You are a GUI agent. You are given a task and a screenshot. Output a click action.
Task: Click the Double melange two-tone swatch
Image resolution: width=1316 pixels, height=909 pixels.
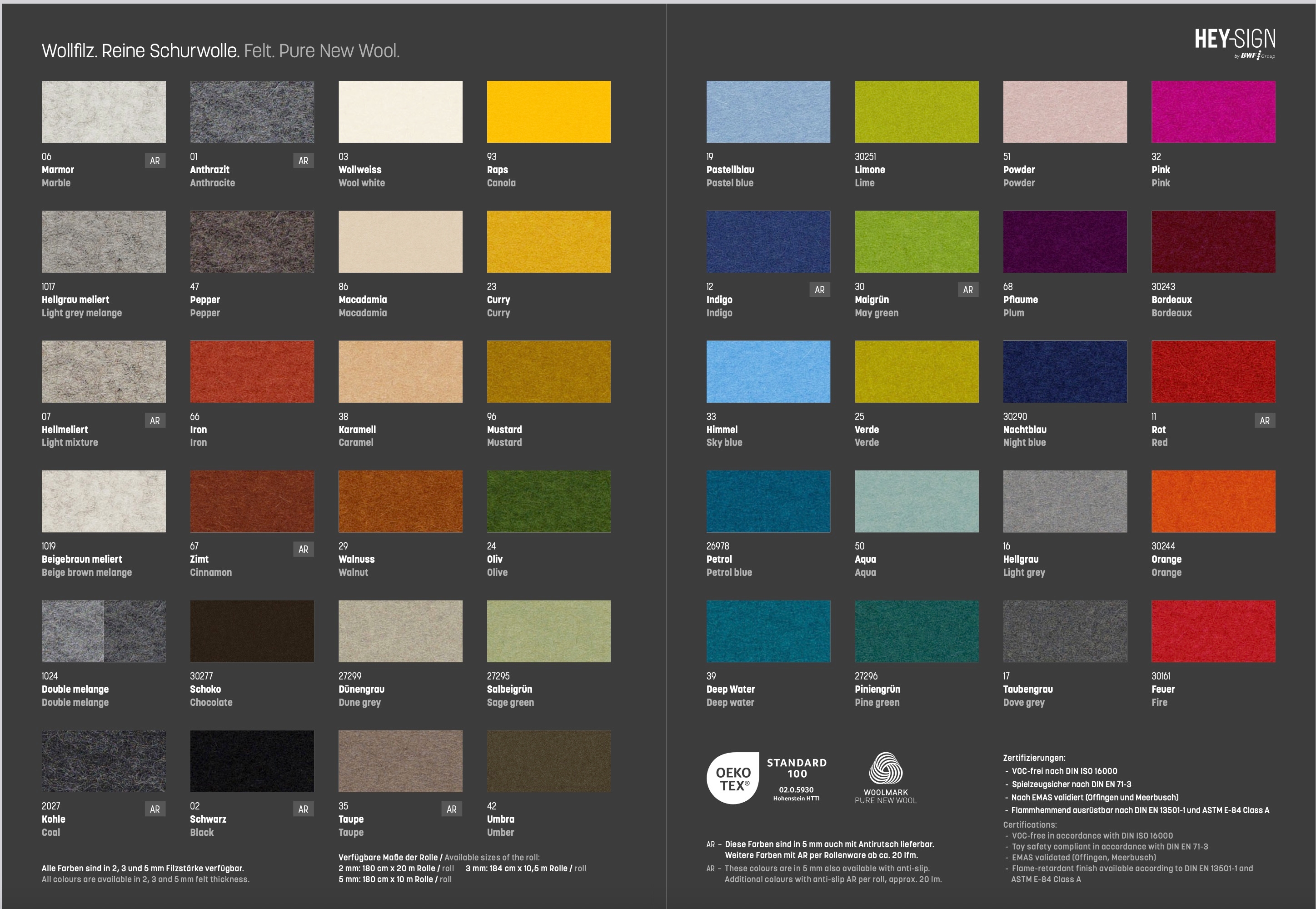click(104, 631)
